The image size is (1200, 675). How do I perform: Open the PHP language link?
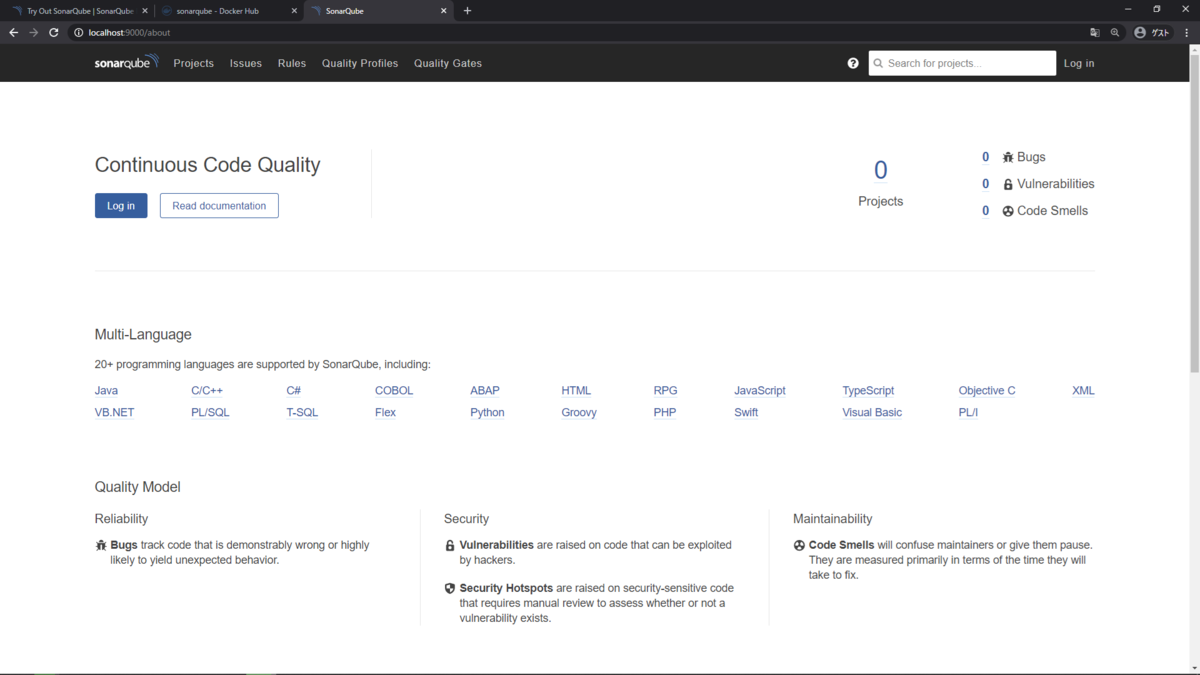click(665, 412)
